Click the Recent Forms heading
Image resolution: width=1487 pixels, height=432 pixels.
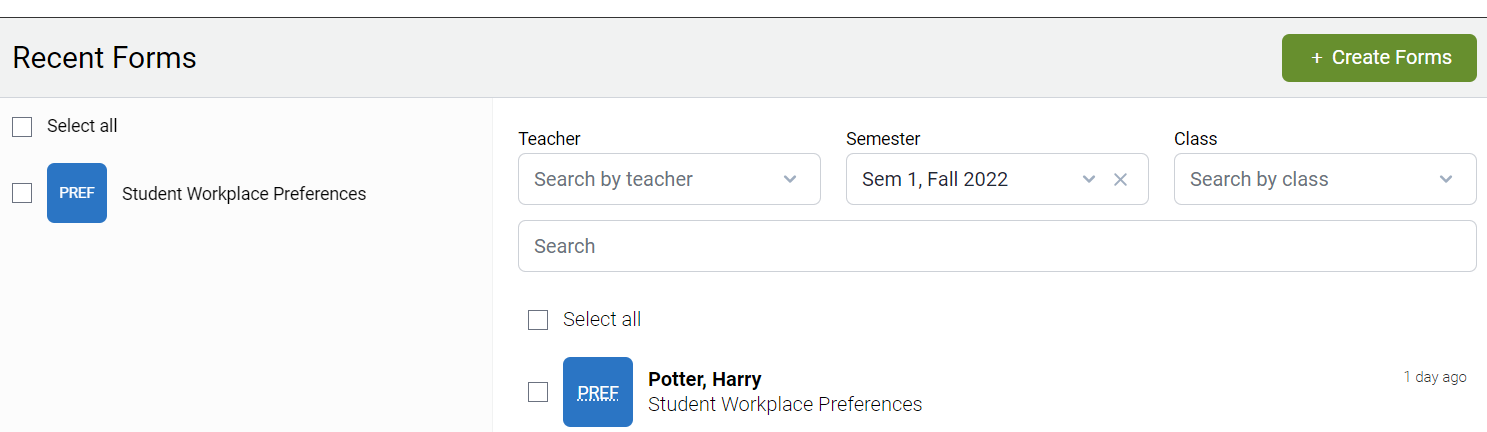(x=105, y=58)
